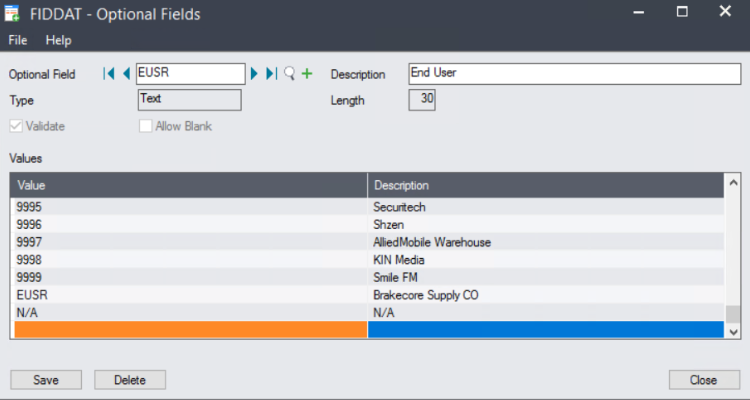Click the green plus new record icon
The image size is (750, 400).
[307, 74]
